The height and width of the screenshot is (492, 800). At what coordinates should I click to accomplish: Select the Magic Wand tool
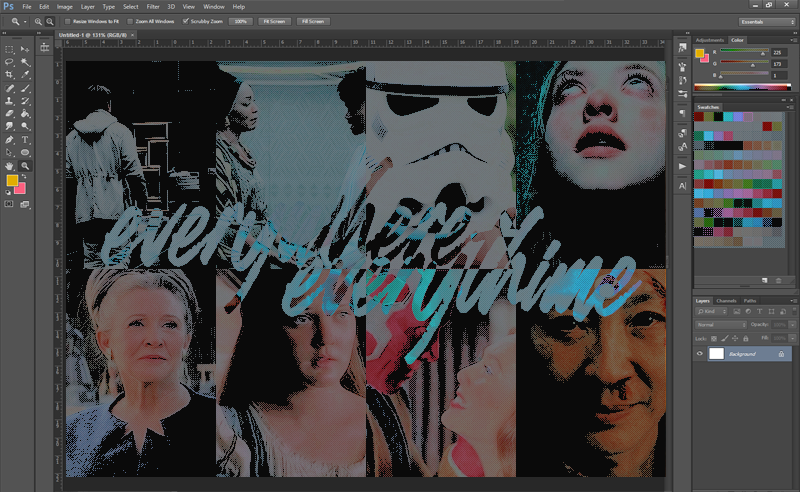(24, 62)
